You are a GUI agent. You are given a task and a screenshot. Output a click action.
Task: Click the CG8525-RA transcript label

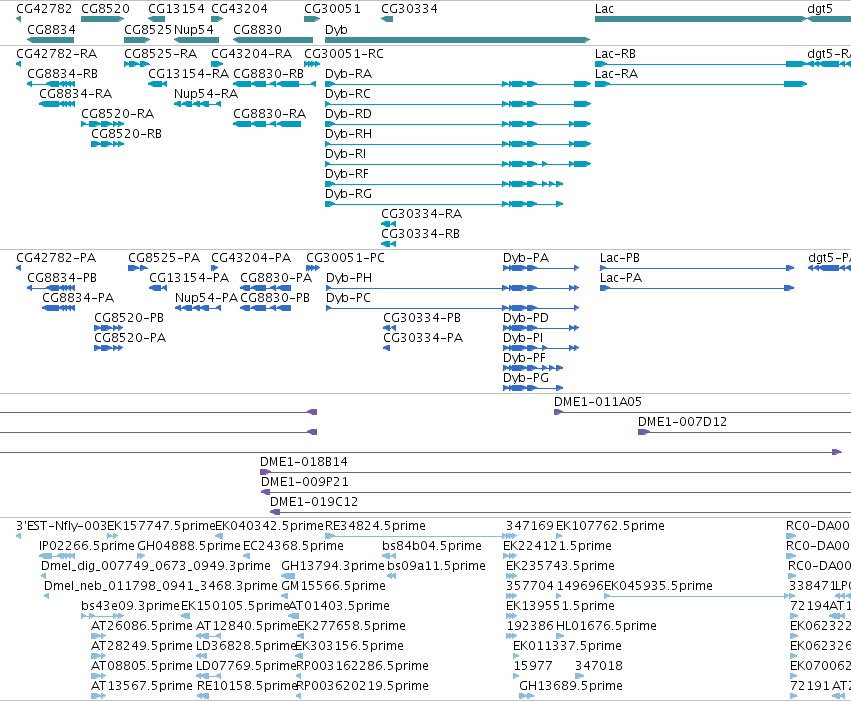click(x=160, y=54)
